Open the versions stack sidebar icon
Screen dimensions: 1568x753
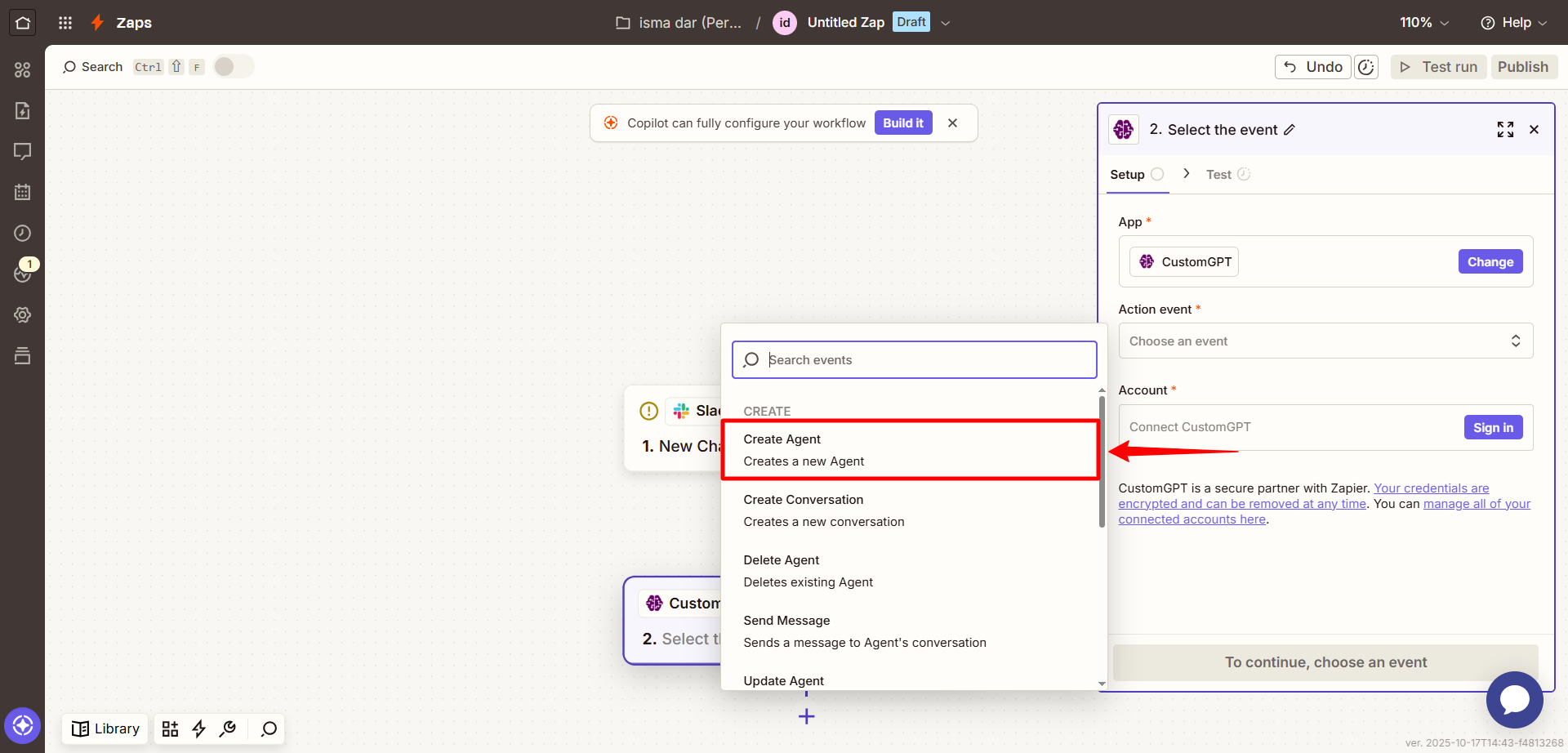(x=22, y=355)
